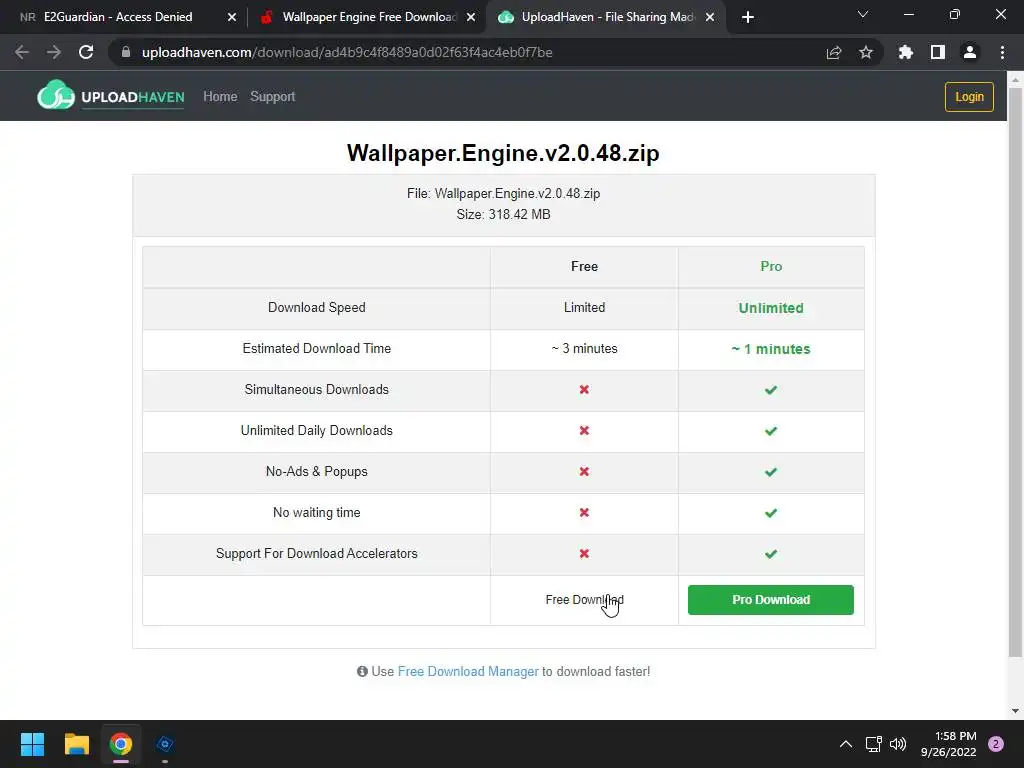Open the clock showing 1:58 PM
1024x768 pixels.
point(948,744)
